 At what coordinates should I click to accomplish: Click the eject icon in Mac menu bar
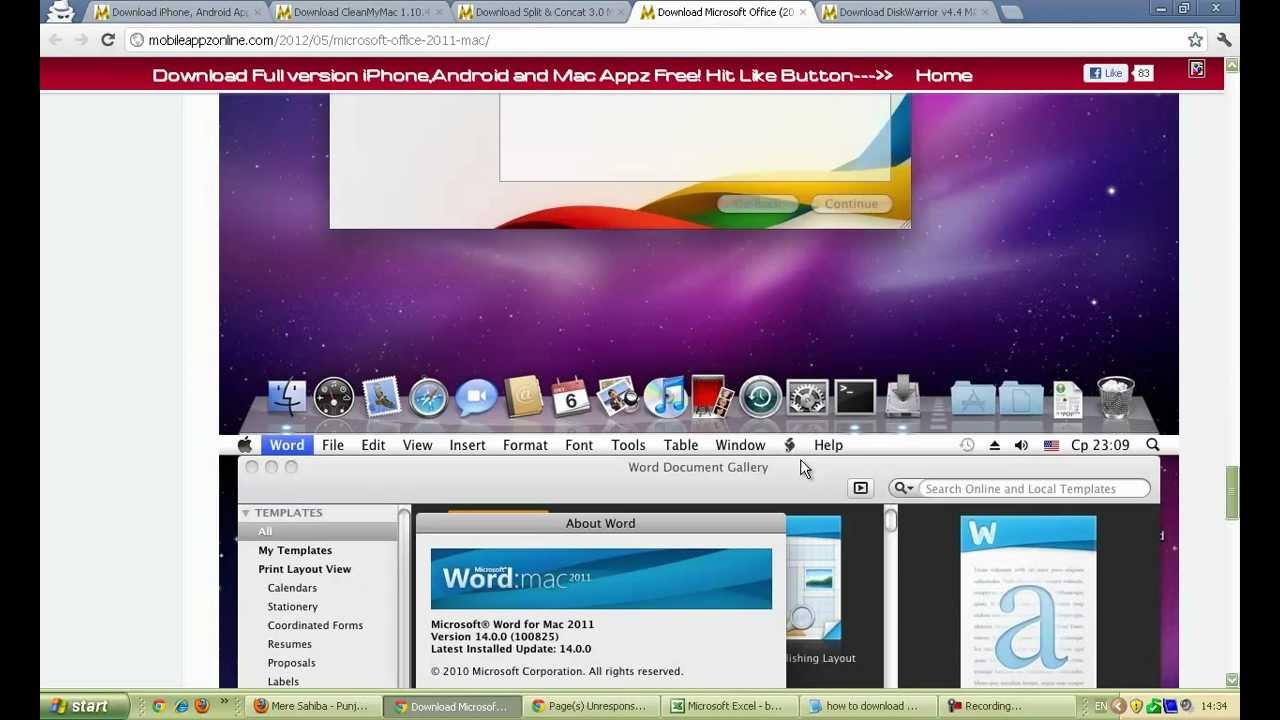pos(994,445)
